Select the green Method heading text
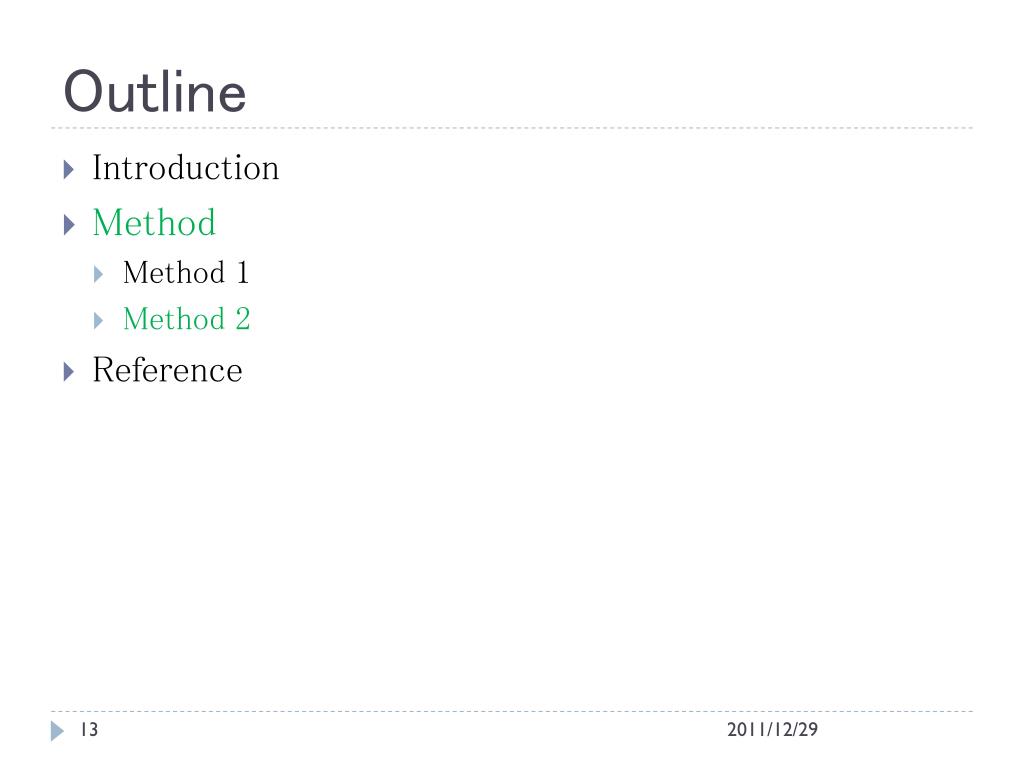The height and width of the screenshot is (768, 1024). pyautogui.click(x=154, y=223)
